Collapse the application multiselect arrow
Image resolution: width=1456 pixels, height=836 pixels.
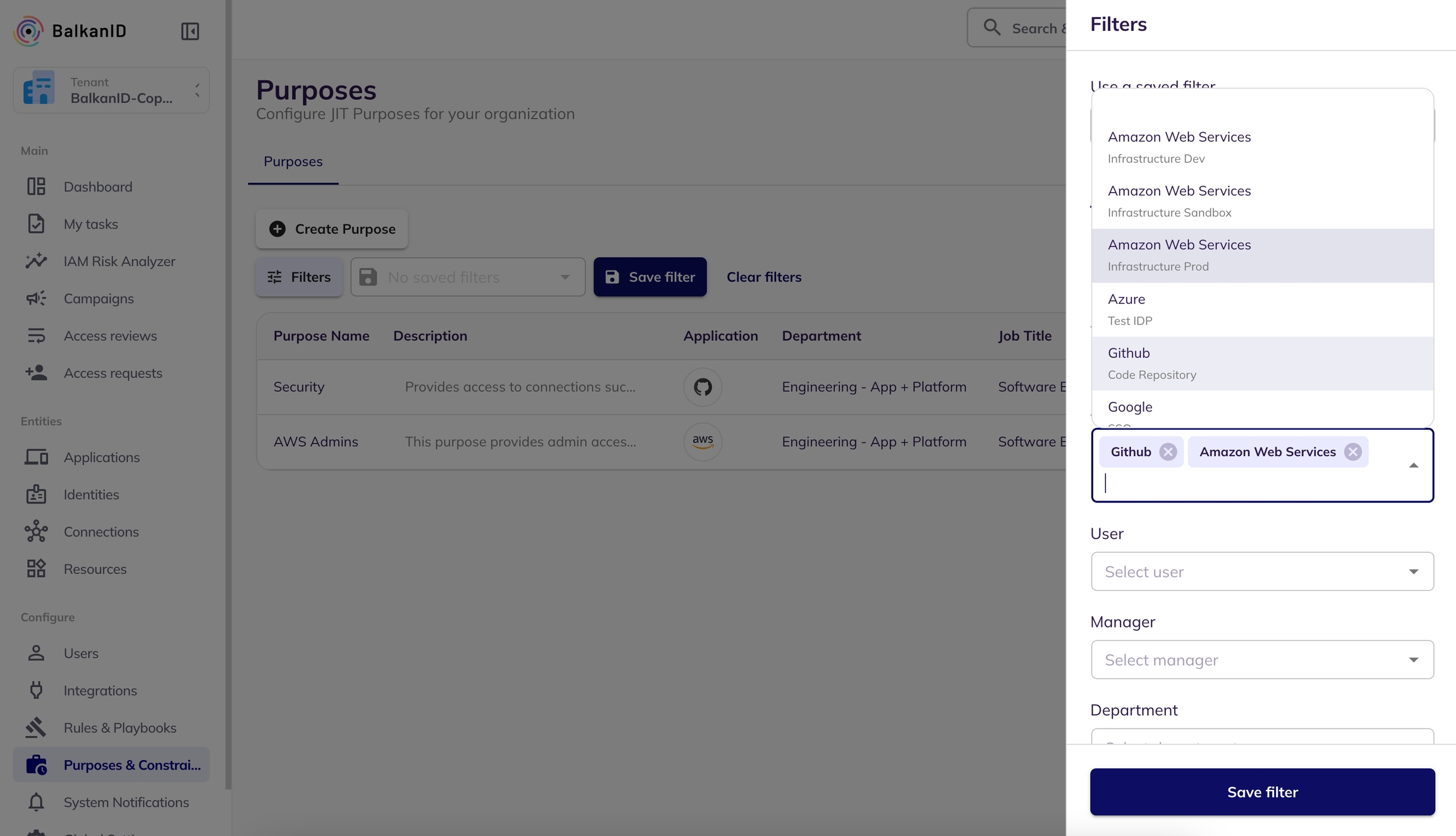1413,465
